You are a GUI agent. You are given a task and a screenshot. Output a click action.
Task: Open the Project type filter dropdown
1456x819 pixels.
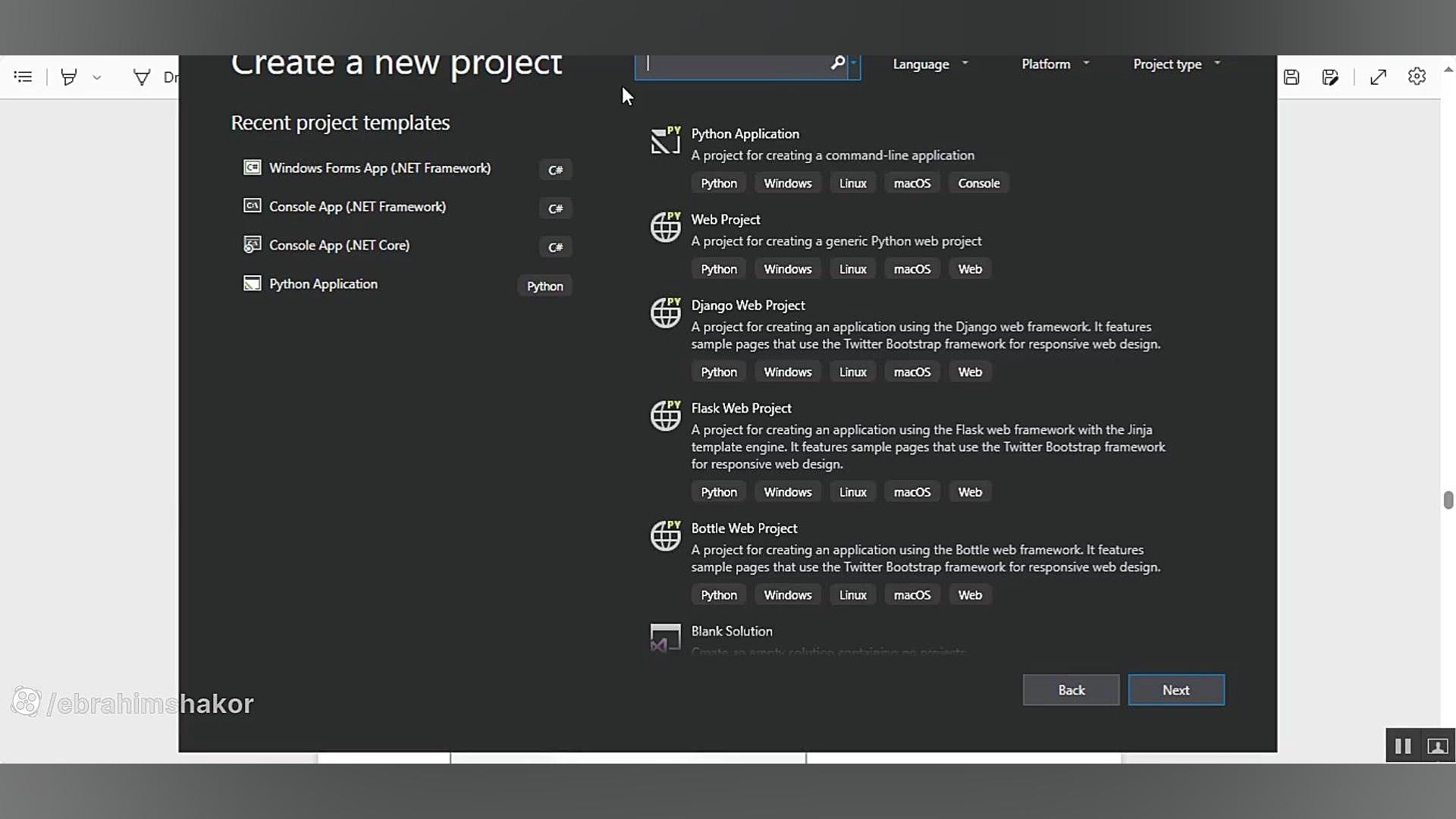click(x=1177, y=64)
